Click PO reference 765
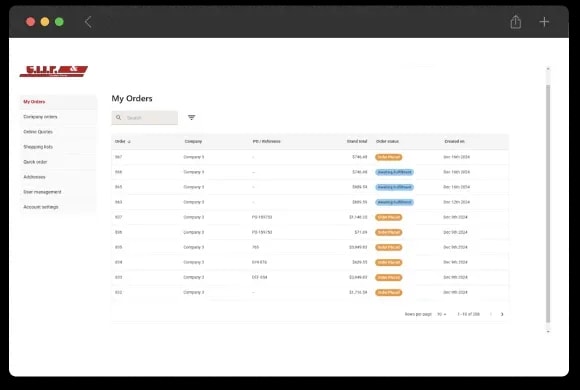 click(x=255, y=247)
